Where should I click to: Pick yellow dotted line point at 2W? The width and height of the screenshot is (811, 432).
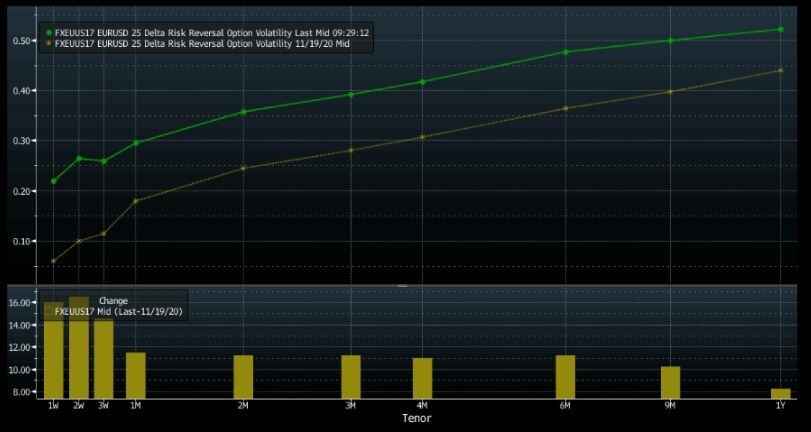[x=79, y=241]
